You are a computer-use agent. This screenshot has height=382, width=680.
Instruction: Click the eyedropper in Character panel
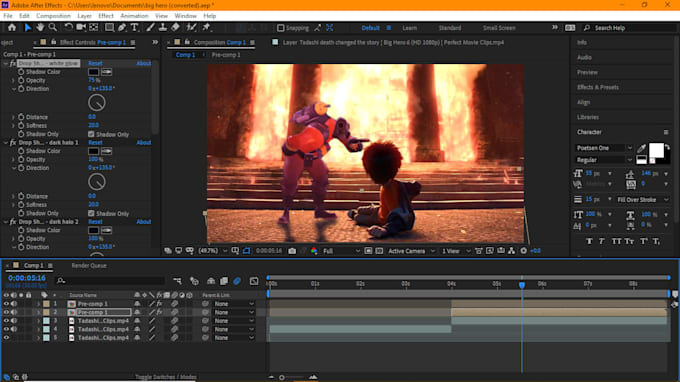641,149
